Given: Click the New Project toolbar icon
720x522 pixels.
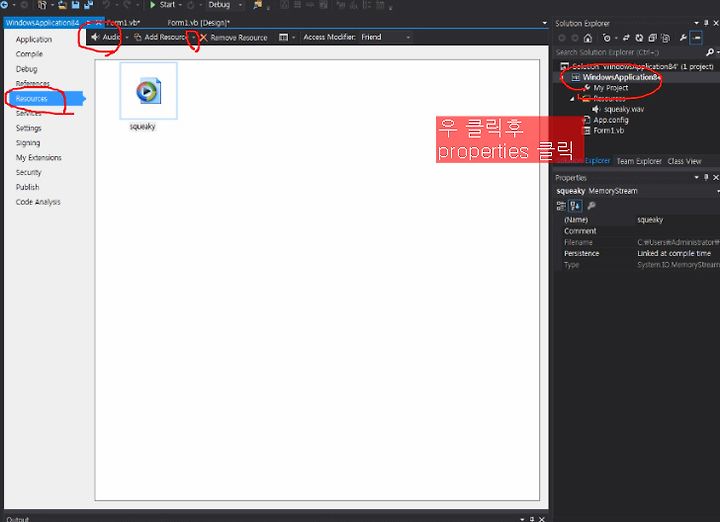Looking at the screenshot, I should [42, 5].
